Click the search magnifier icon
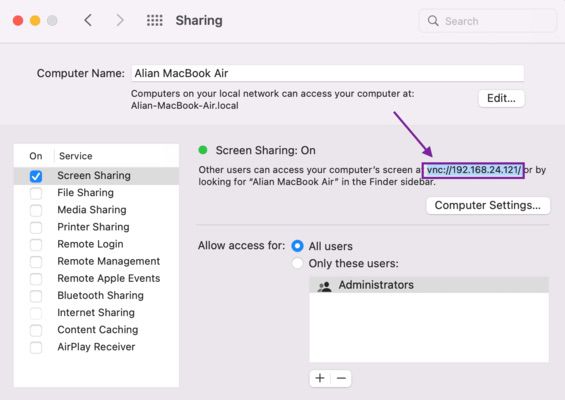The image size is (565, 400). [x=433, y=21]
